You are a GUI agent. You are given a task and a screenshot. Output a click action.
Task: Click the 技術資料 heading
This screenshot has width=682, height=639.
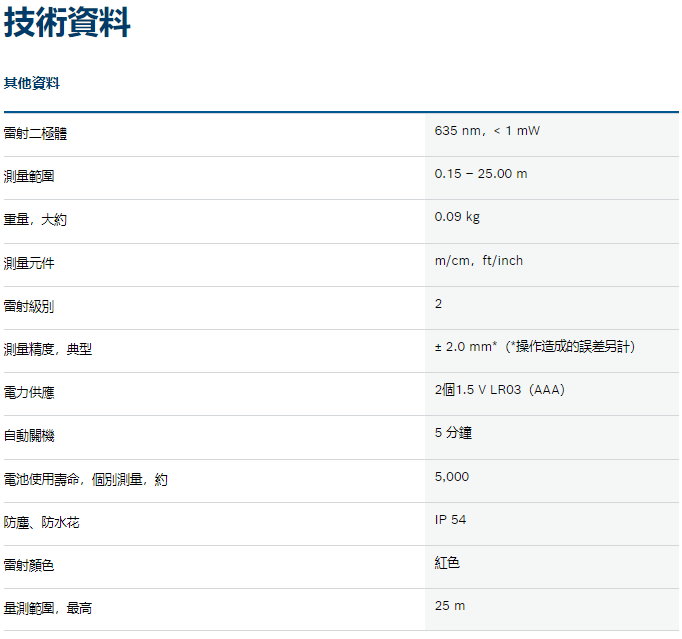pos(67,22)
